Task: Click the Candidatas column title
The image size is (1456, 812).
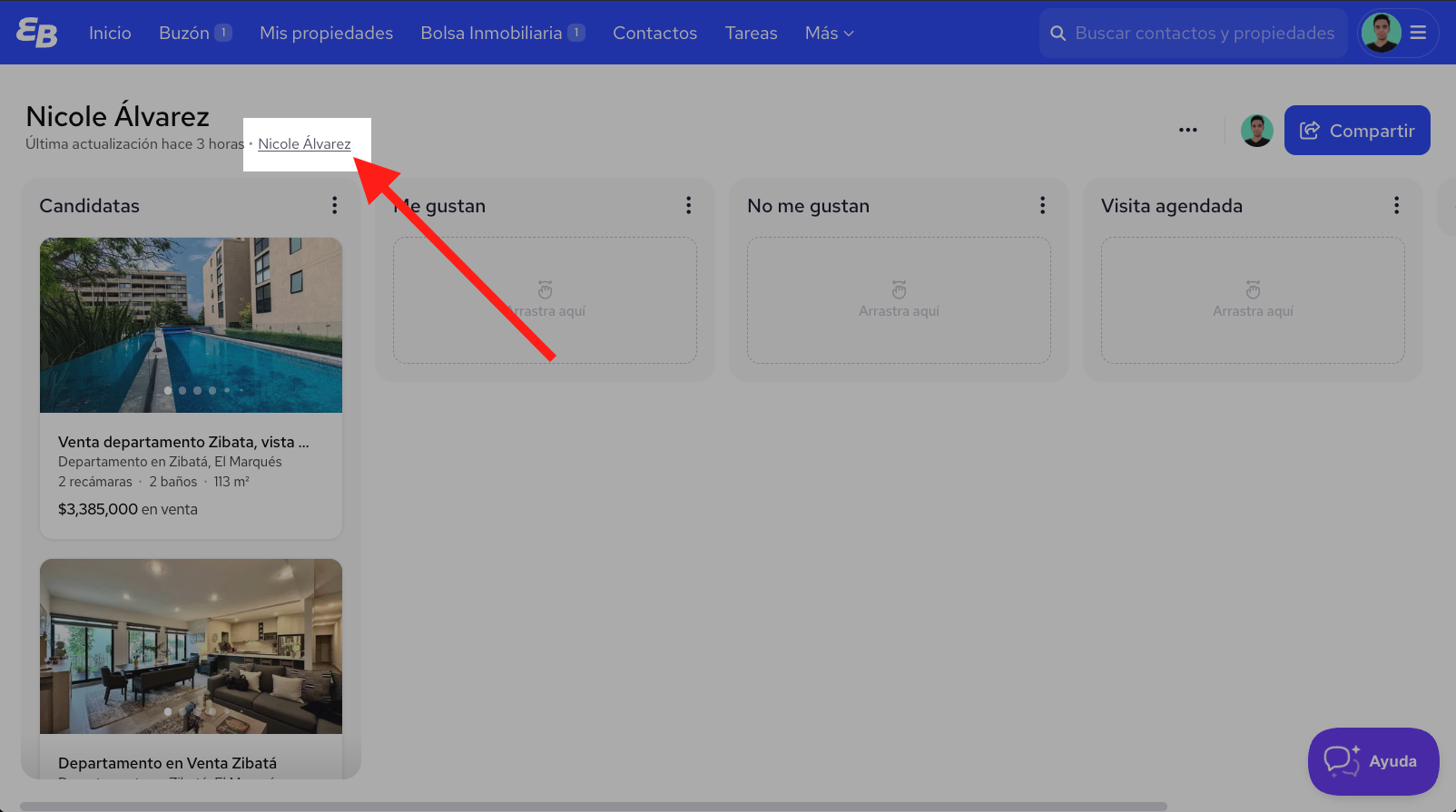Action: (89, 206)
